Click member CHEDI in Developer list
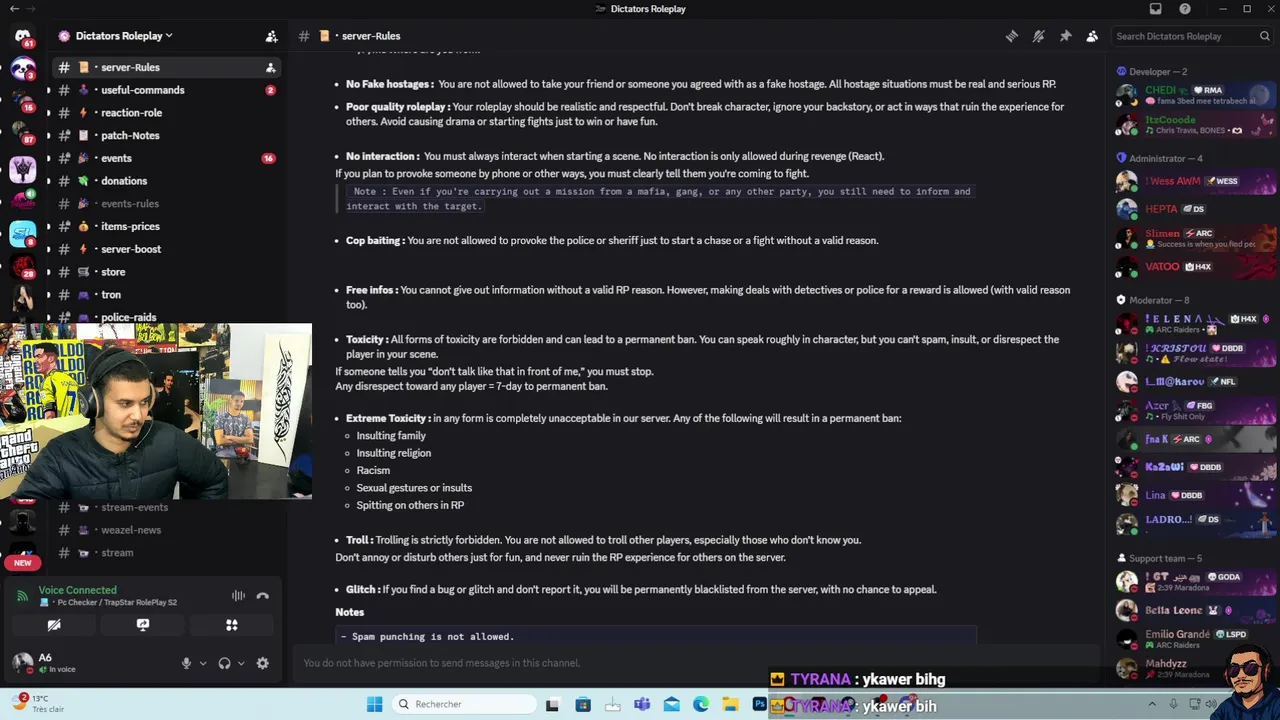 click(x=1196, y=95)
